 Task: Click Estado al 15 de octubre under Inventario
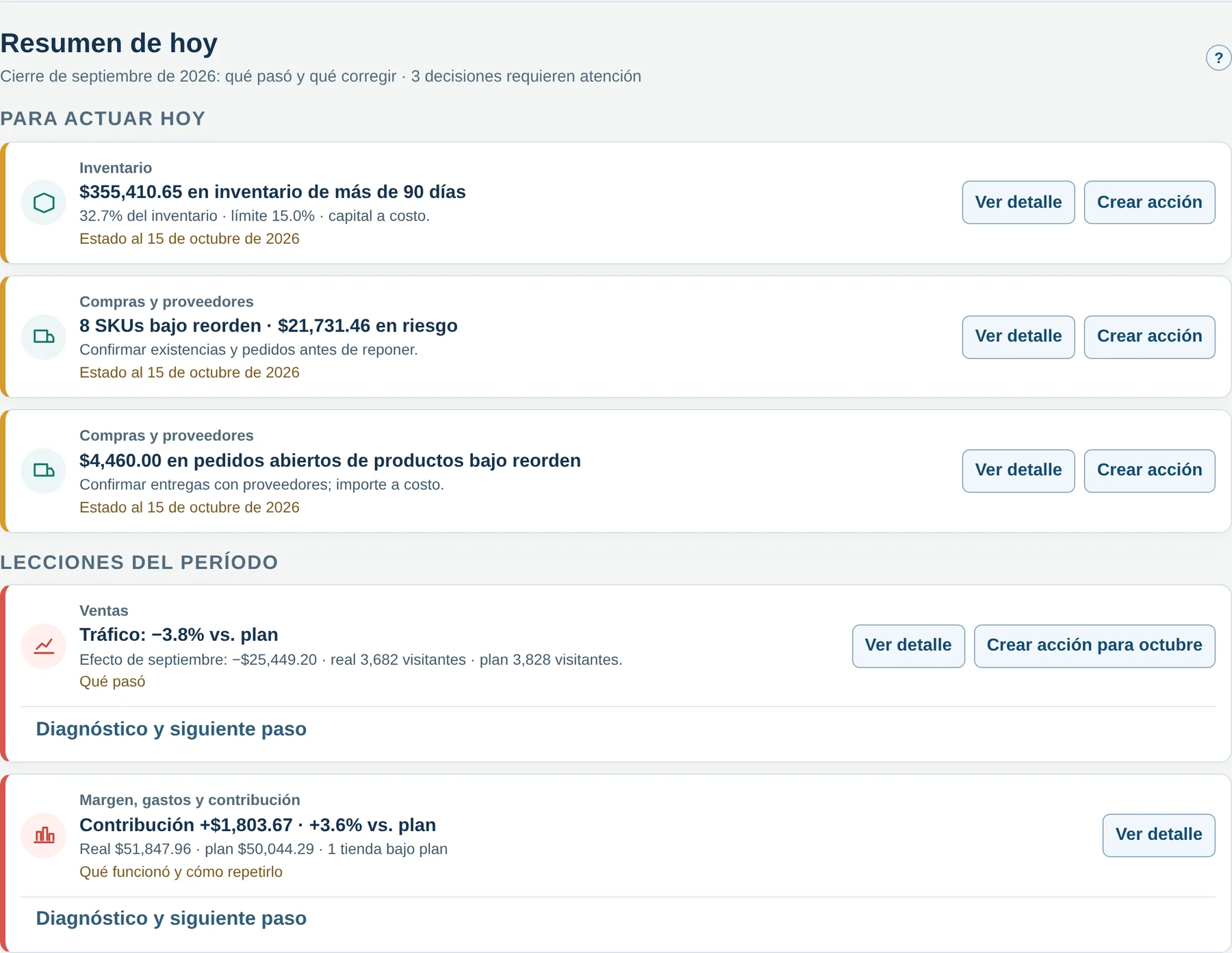click(190, 239)
